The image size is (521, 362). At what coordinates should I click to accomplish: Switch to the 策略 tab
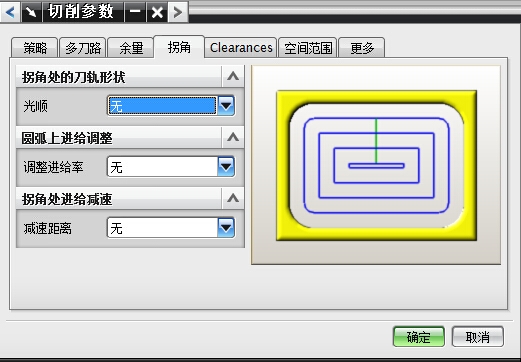35,48
